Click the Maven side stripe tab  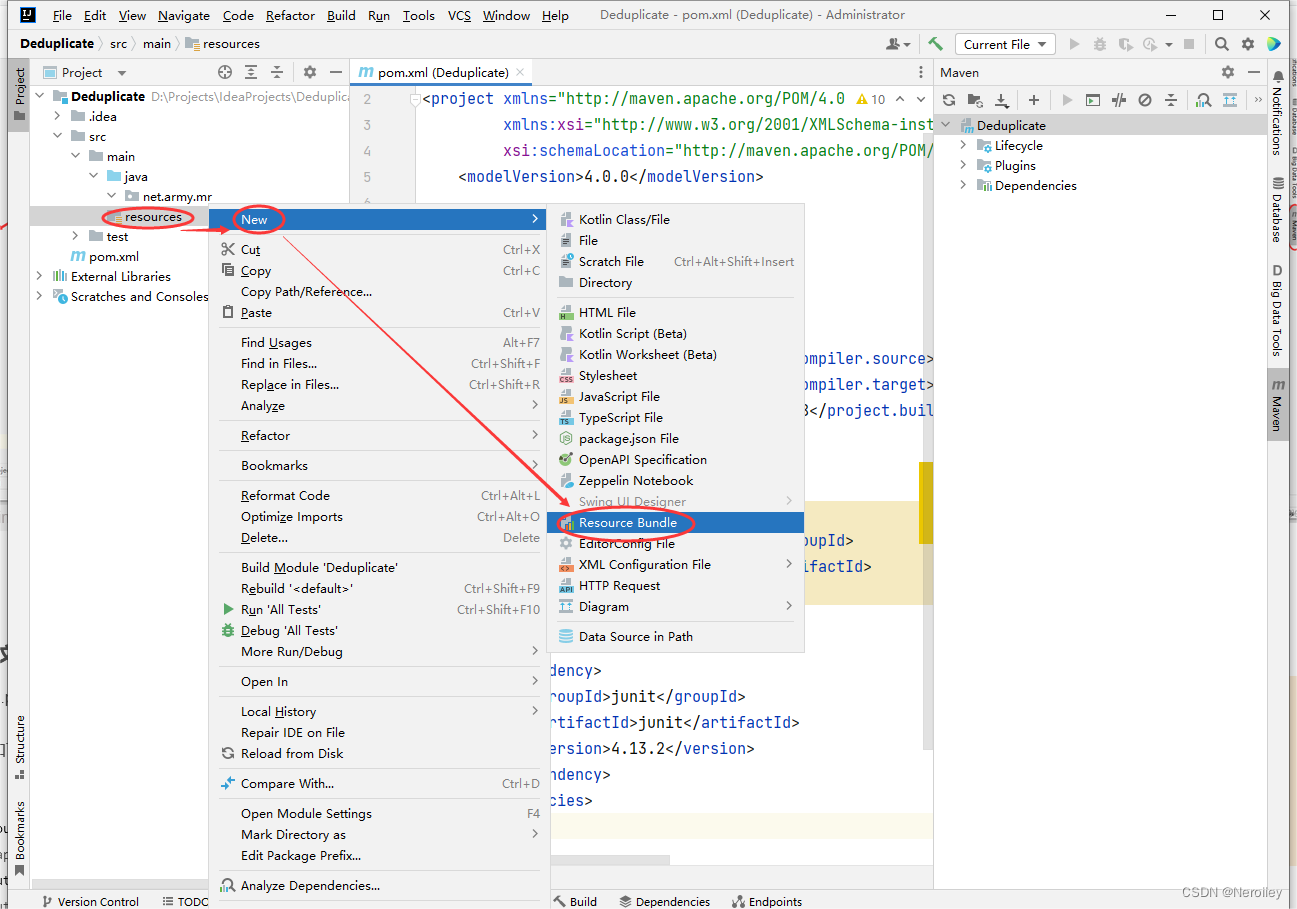1277,404
